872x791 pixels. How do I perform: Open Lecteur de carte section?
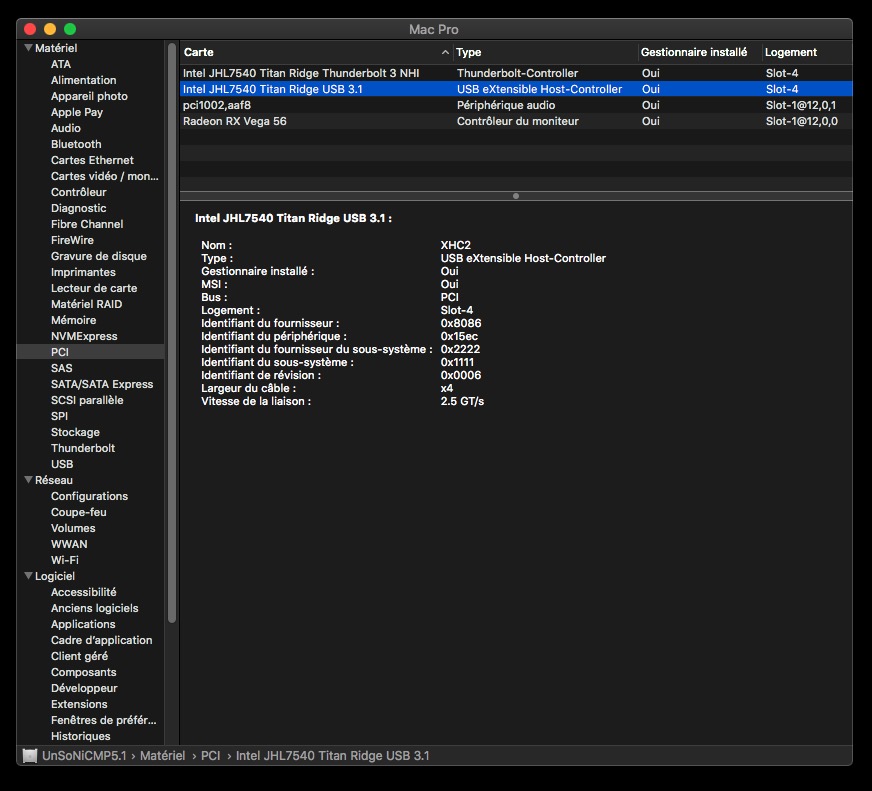pos(94,288)
